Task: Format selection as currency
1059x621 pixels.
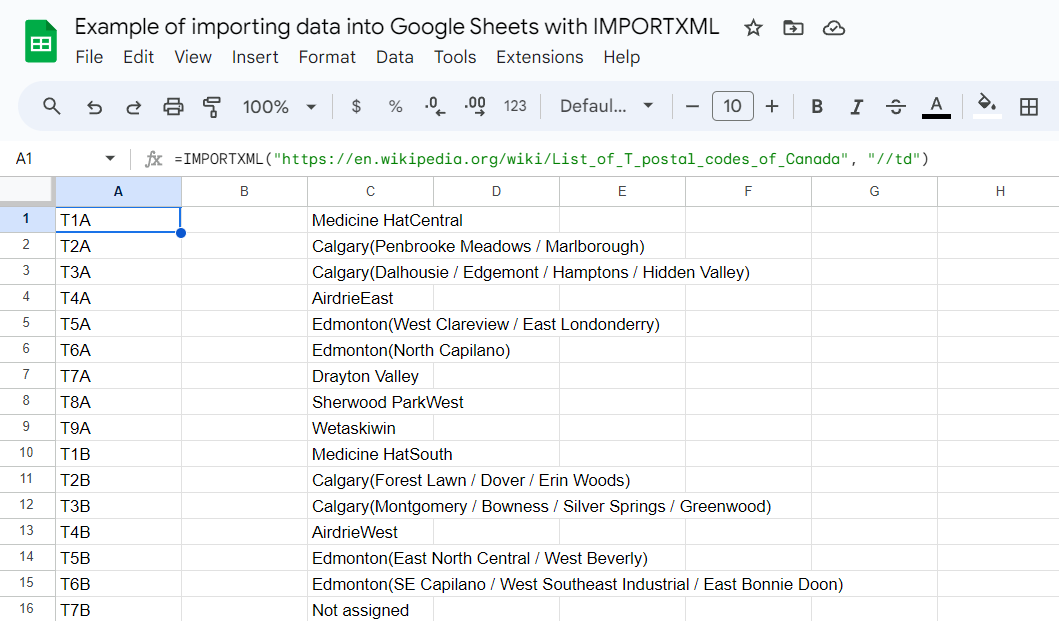Action: pyautogui.click(x=356, y=106)
